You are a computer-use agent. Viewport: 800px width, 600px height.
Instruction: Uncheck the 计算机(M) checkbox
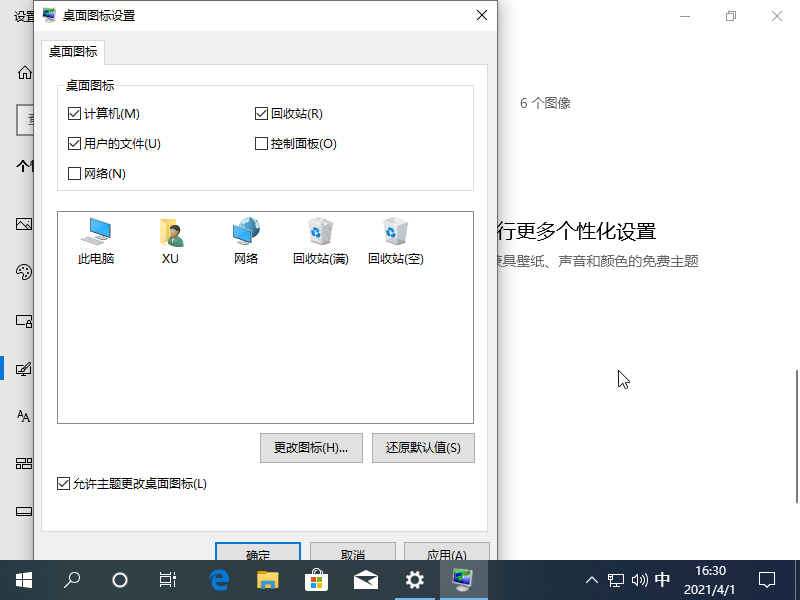(x=75, y=114)
